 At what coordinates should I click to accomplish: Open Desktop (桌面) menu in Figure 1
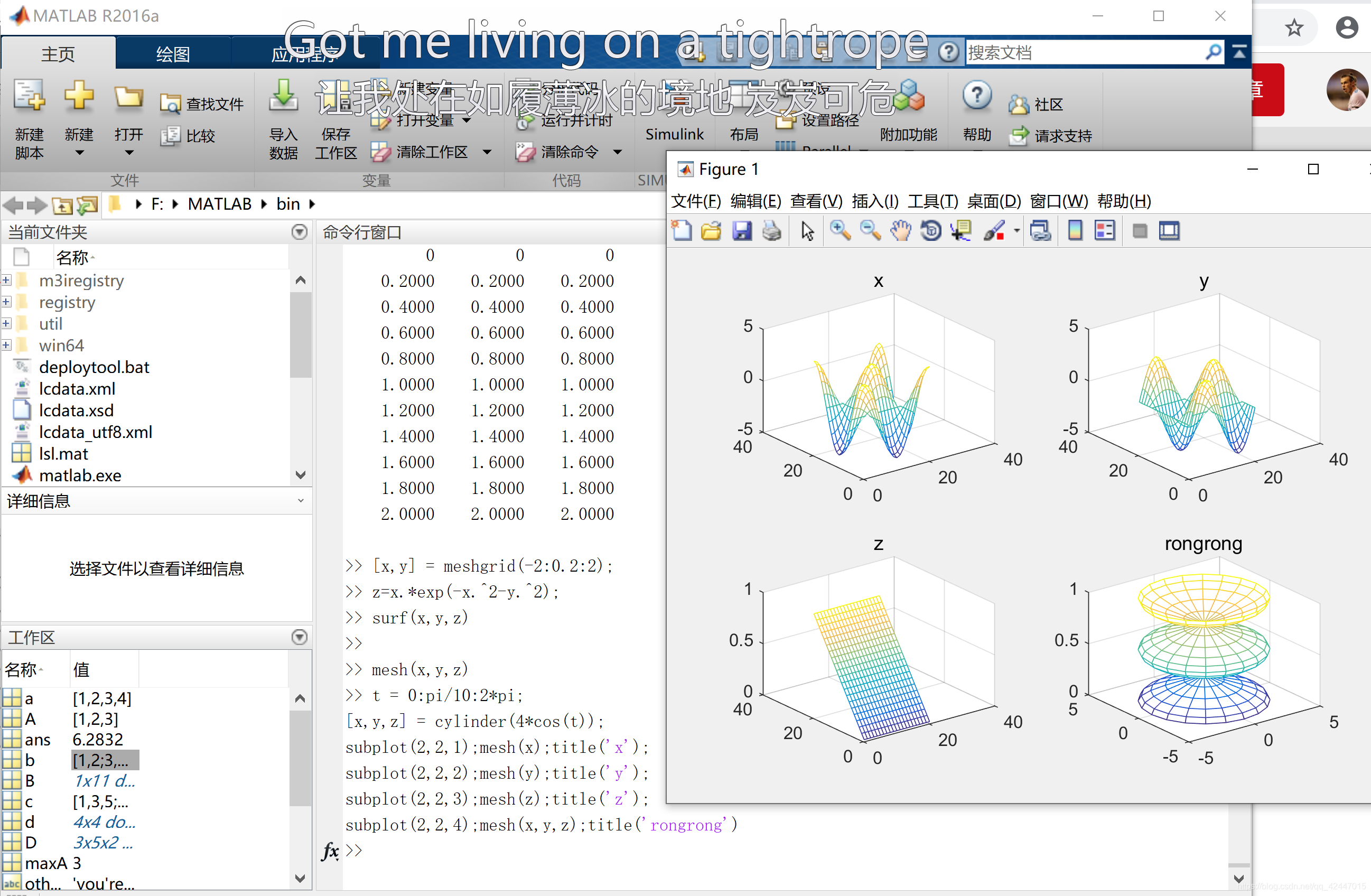tap(994, 201)
